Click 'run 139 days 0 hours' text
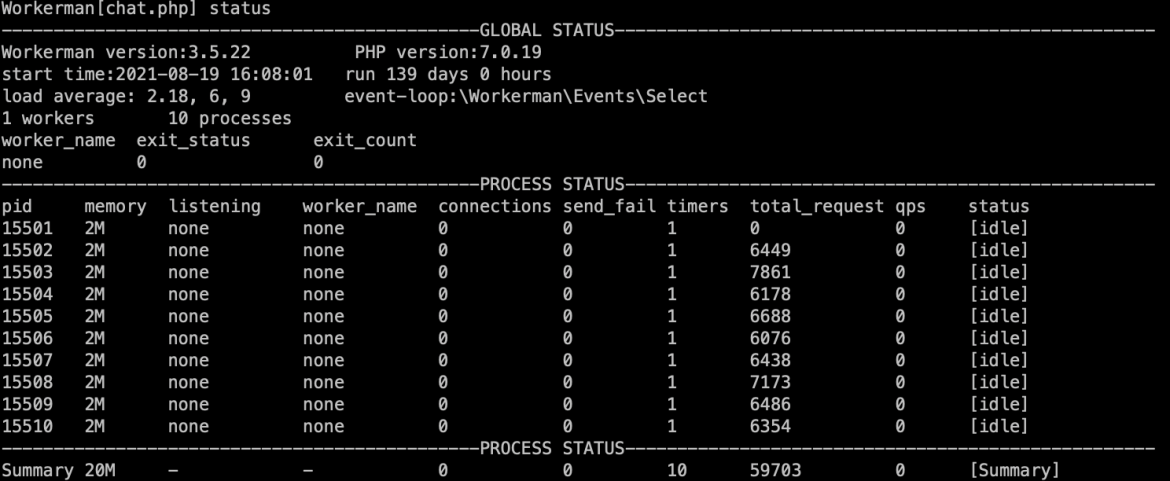Image resolution: width=1170 pixels, height=481 pixels. click(x=448, y=75)
